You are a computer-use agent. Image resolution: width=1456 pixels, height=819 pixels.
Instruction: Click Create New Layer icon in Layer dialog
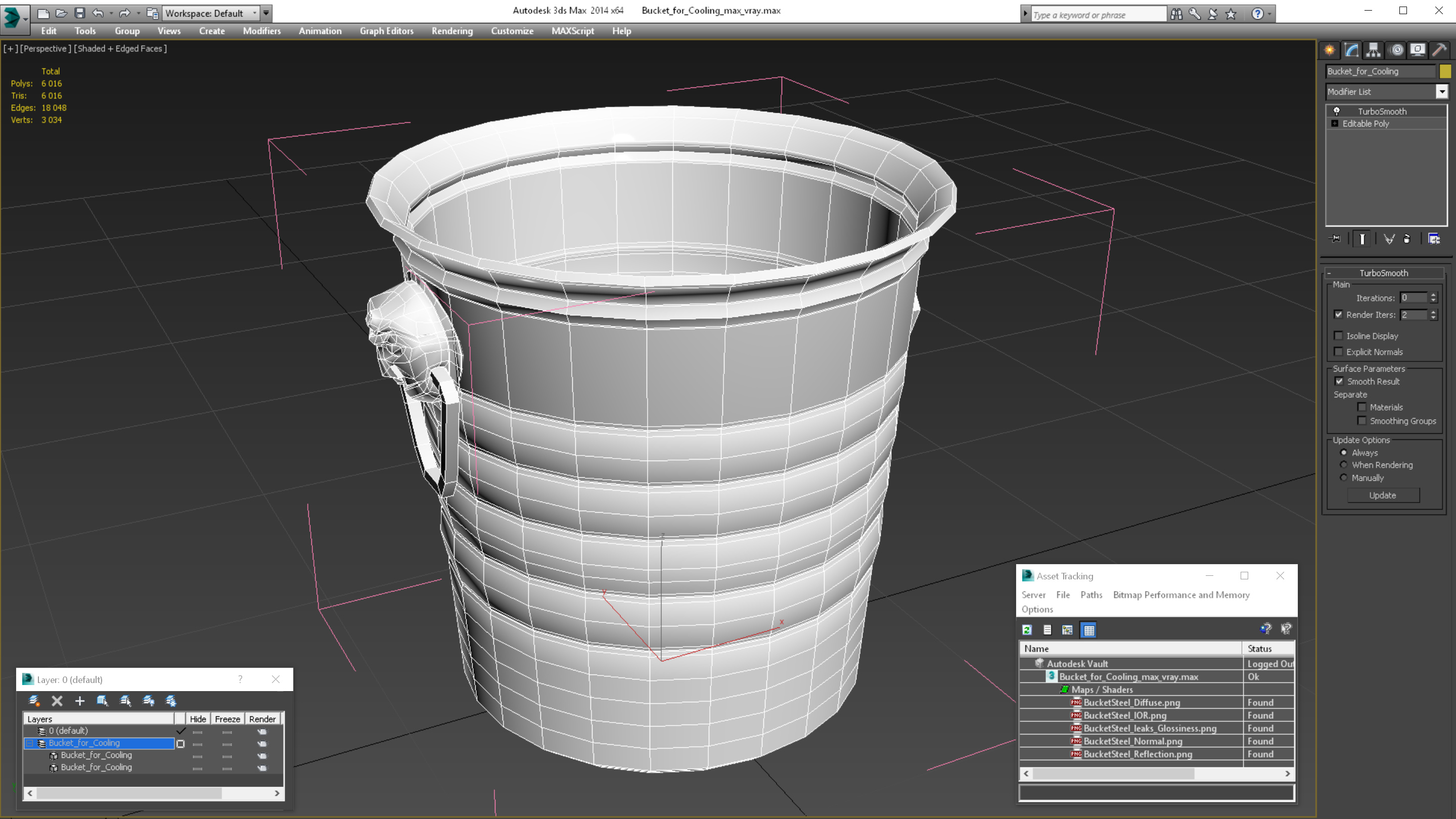click(34, 701)
